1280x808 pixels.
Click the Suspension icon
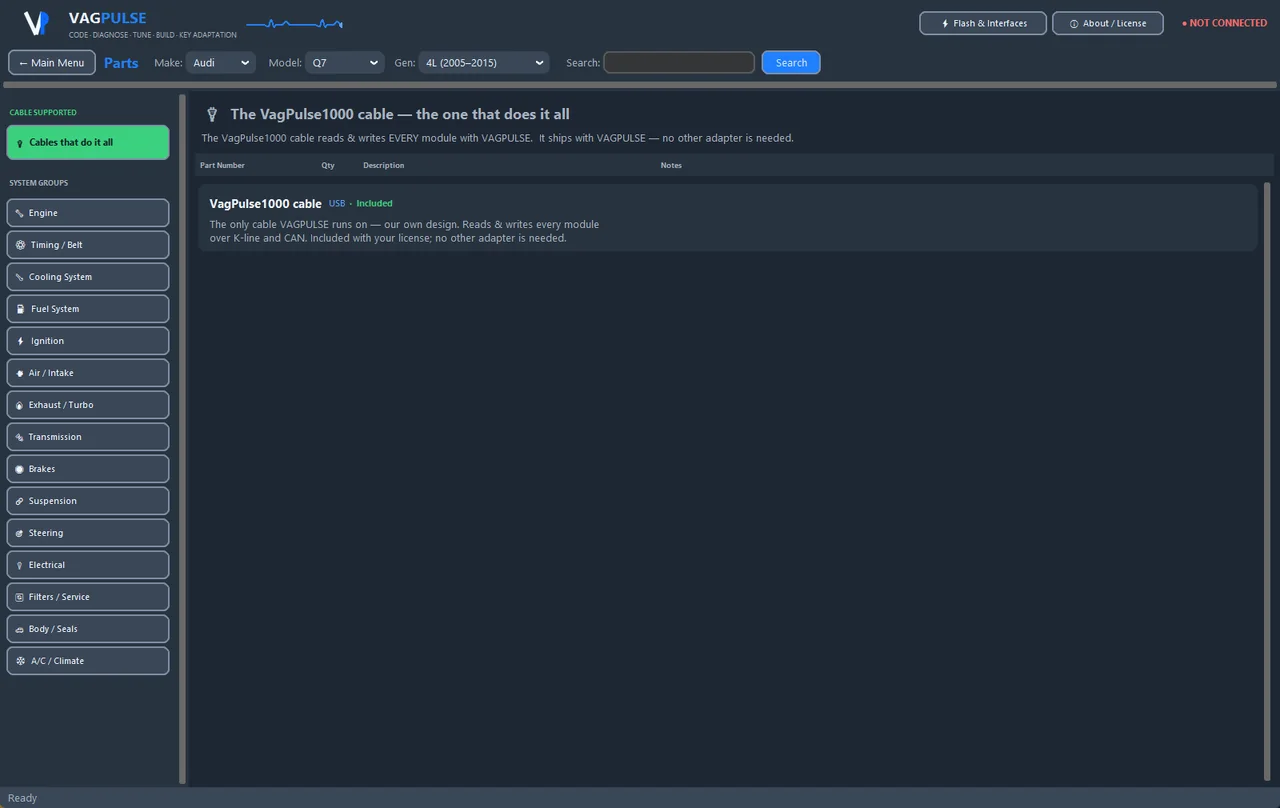pyautogui.click(x=20, y=501)
